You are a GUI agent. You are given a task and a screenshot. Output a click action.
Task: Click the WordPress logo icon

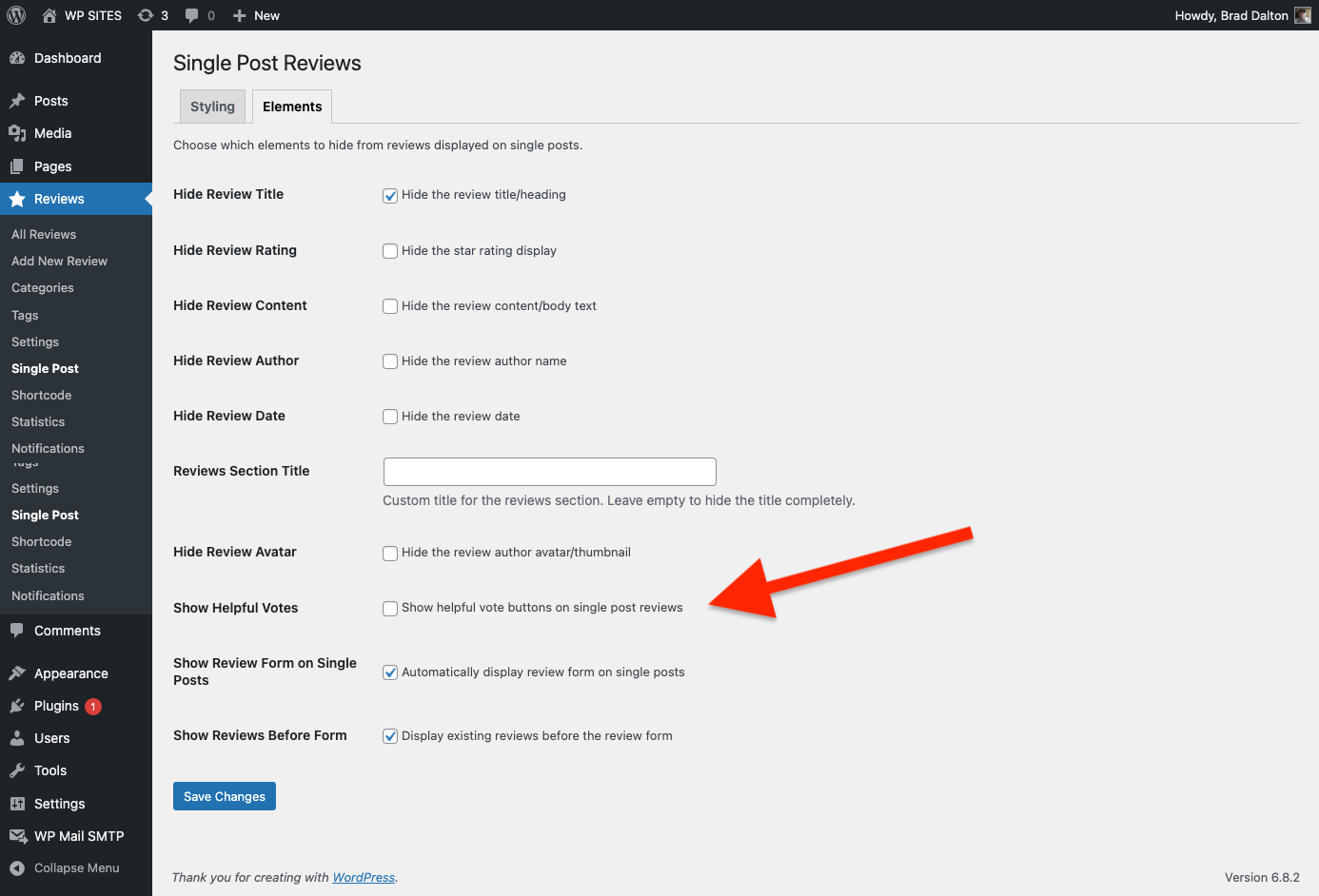[x=16, y=15]
